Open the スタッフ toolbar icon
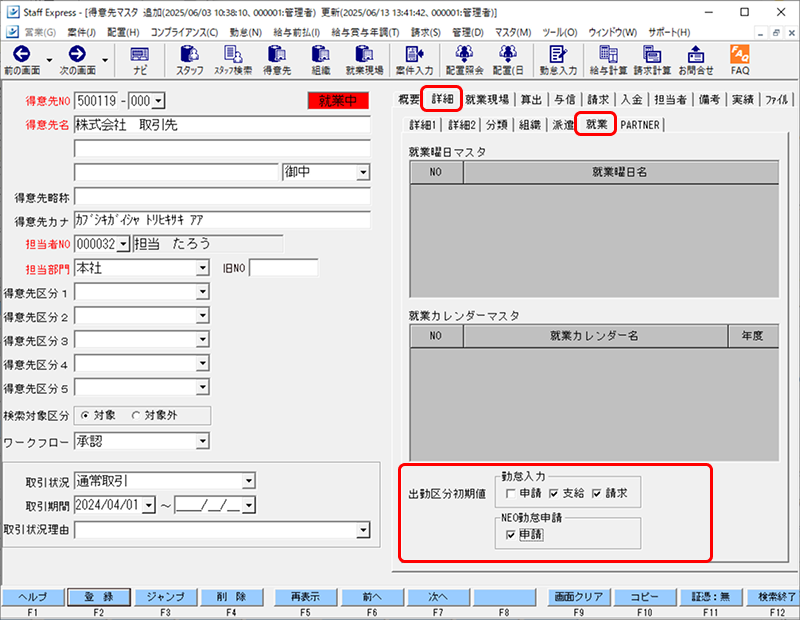Image resolution: width=800 pixels, height=620 pixels. [x=190, y=60]
